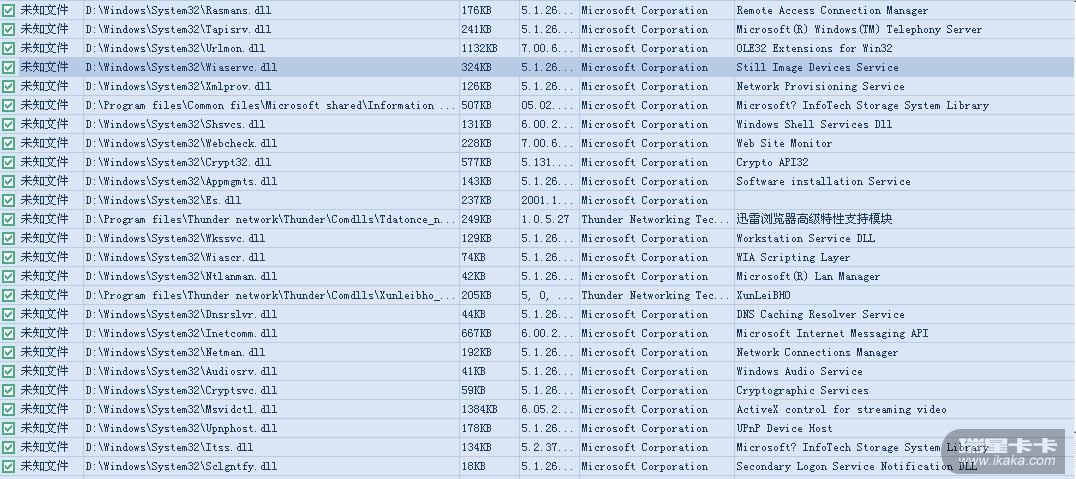Screen dimensions: 1076x479
Task: Click 'Windows Shell Services Dll' description
Action: coord(815,124)
